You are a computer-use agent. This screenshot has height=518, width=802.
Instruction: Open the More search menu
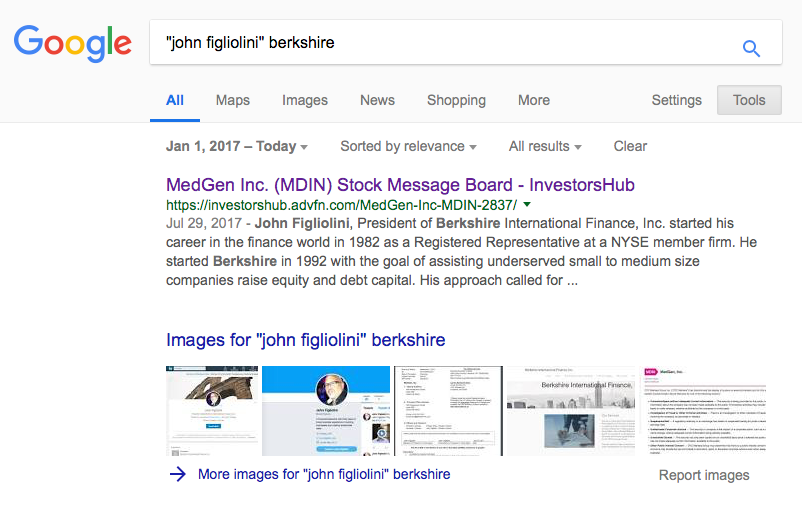click(534, 100)
